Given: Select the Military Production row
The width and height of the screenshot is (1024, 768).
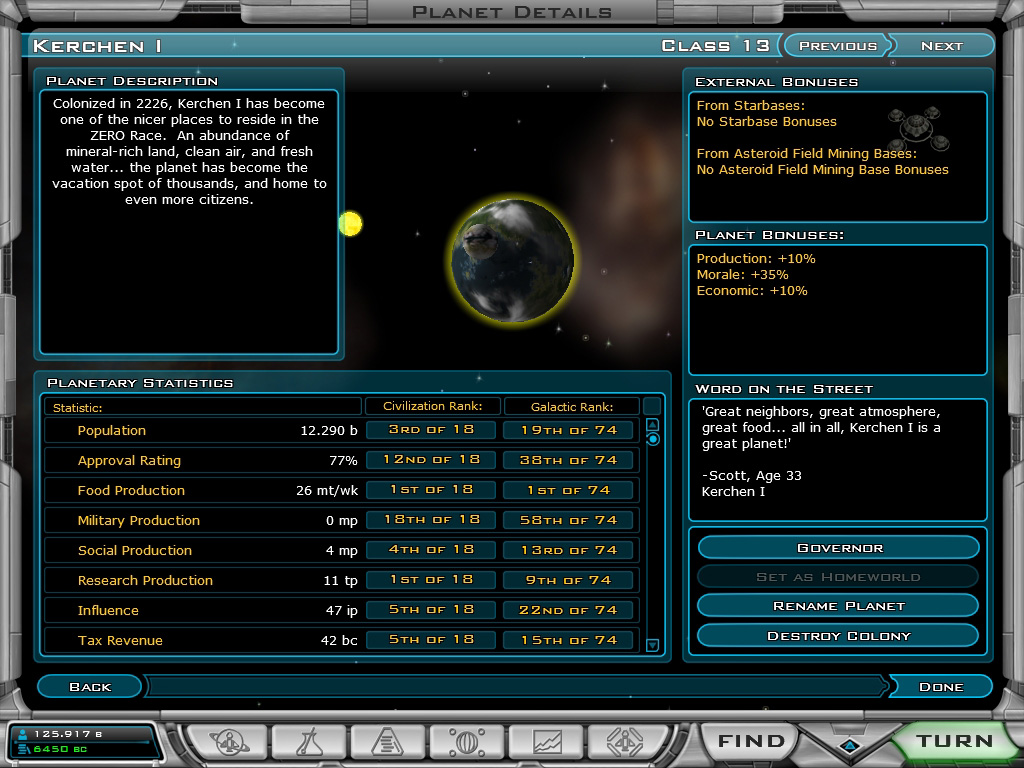Looking at the screenshot, I should click(341, 520).
